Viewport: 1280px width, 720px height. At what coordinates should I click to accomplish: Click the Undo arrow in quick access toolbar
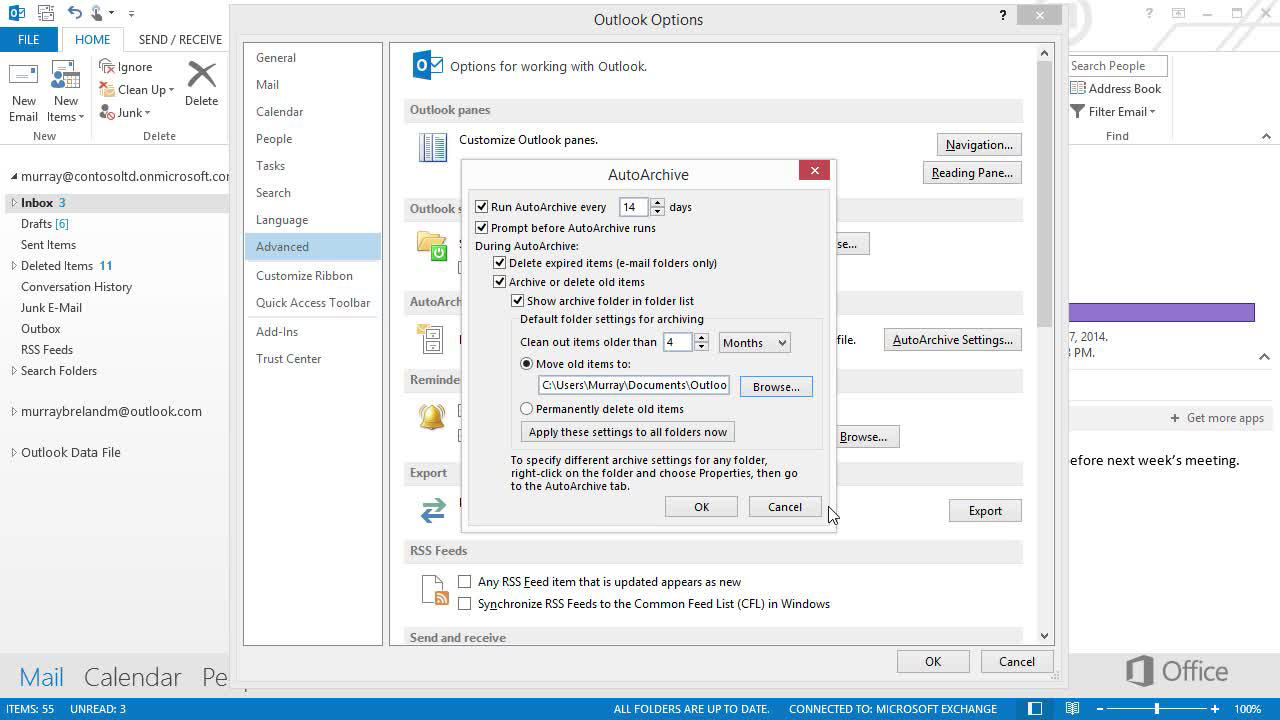tap(75, 13)
